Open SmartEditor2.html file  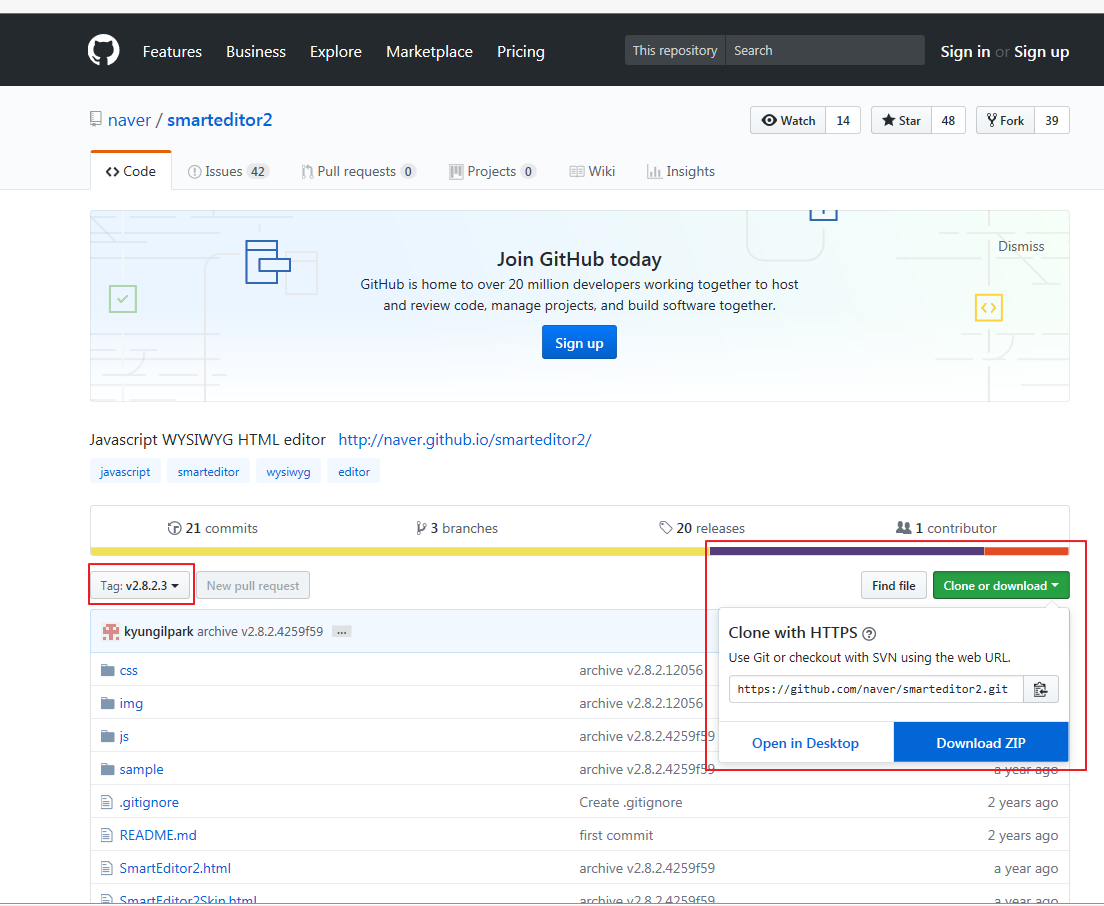click(175, 869)
